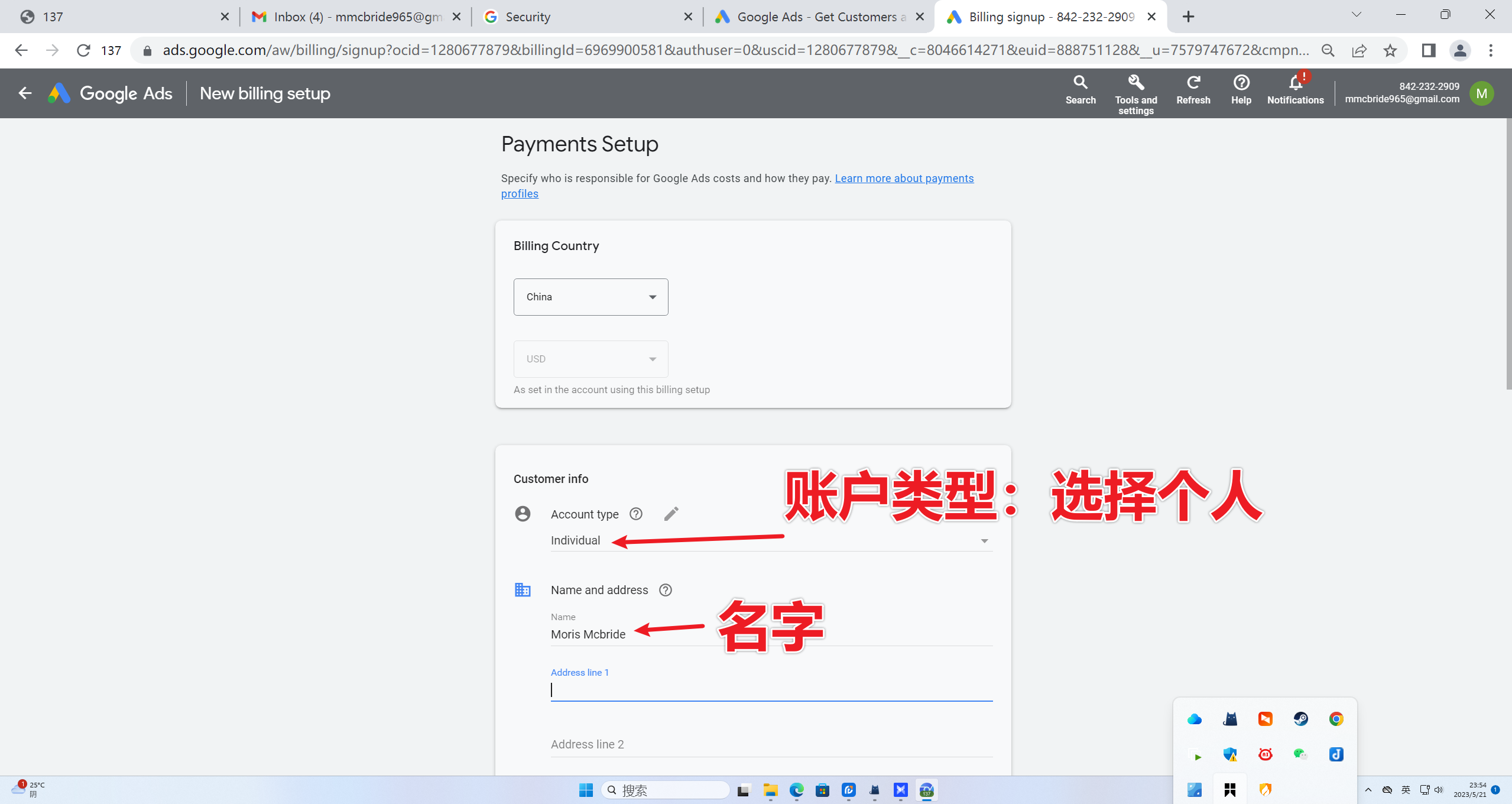Image resolution: width=1512 pixels, height=804 pixels.
Task: Click the green M account avatar
Action: coord(1481,93)
